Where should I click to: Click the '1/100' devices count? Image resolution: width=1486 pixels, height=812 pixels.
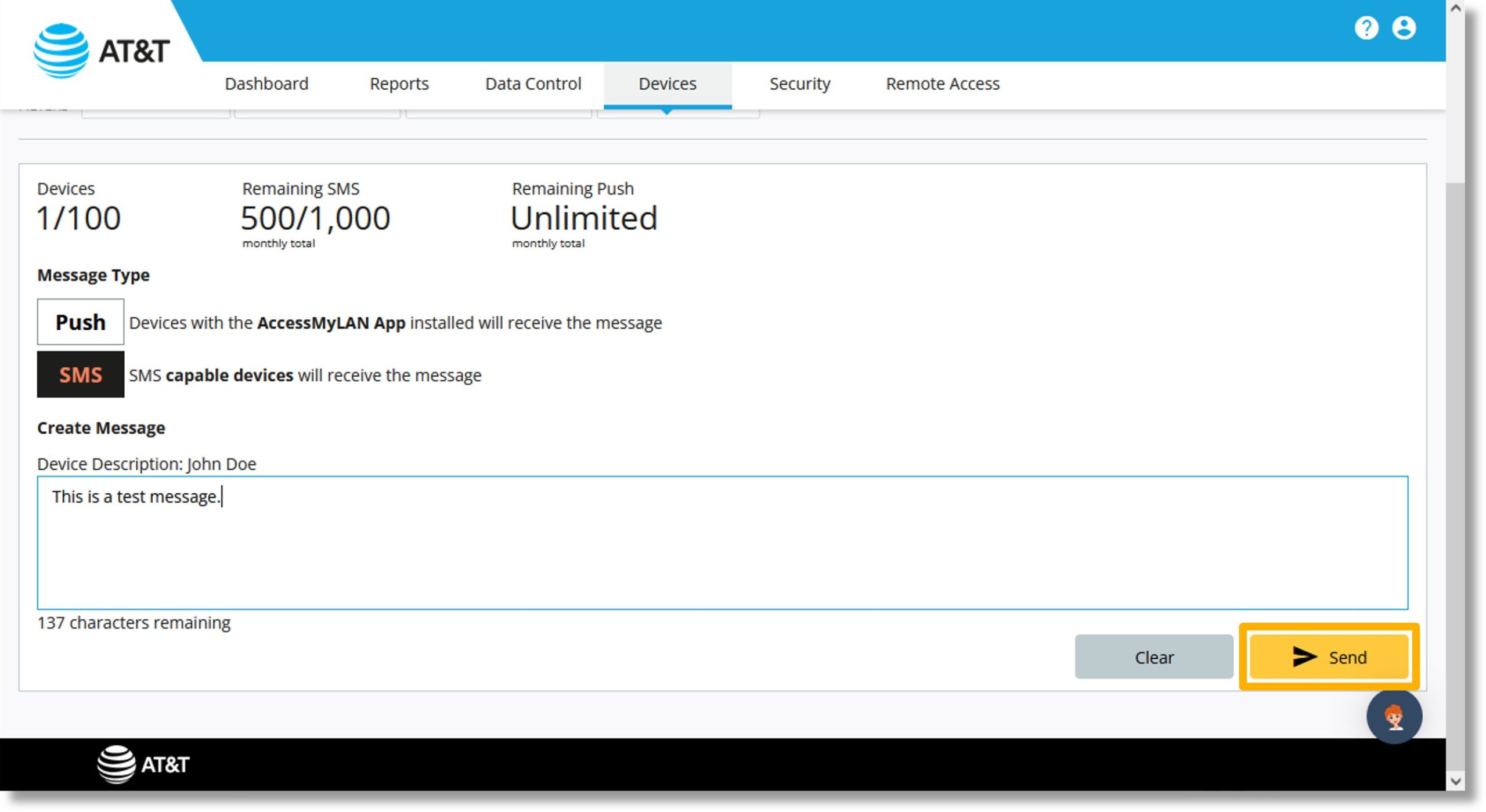[78, 219]
